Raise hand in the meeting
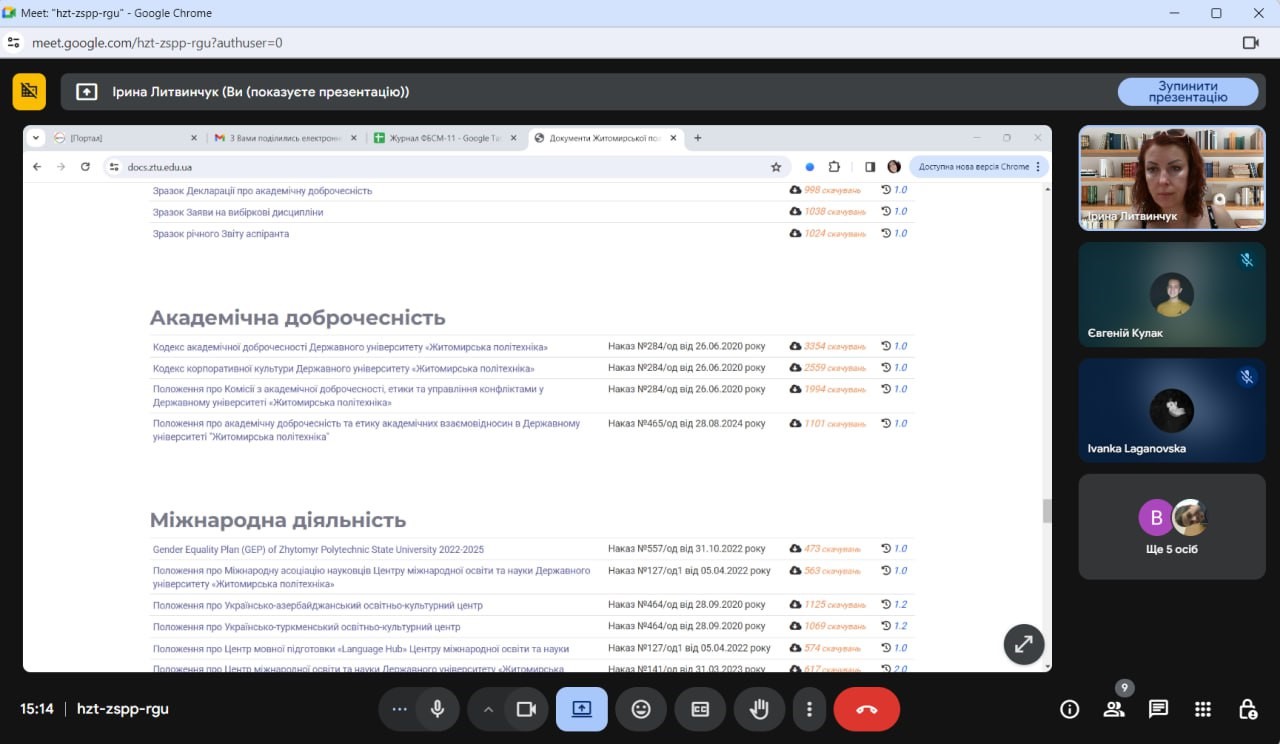 click(x=759, y=709)
